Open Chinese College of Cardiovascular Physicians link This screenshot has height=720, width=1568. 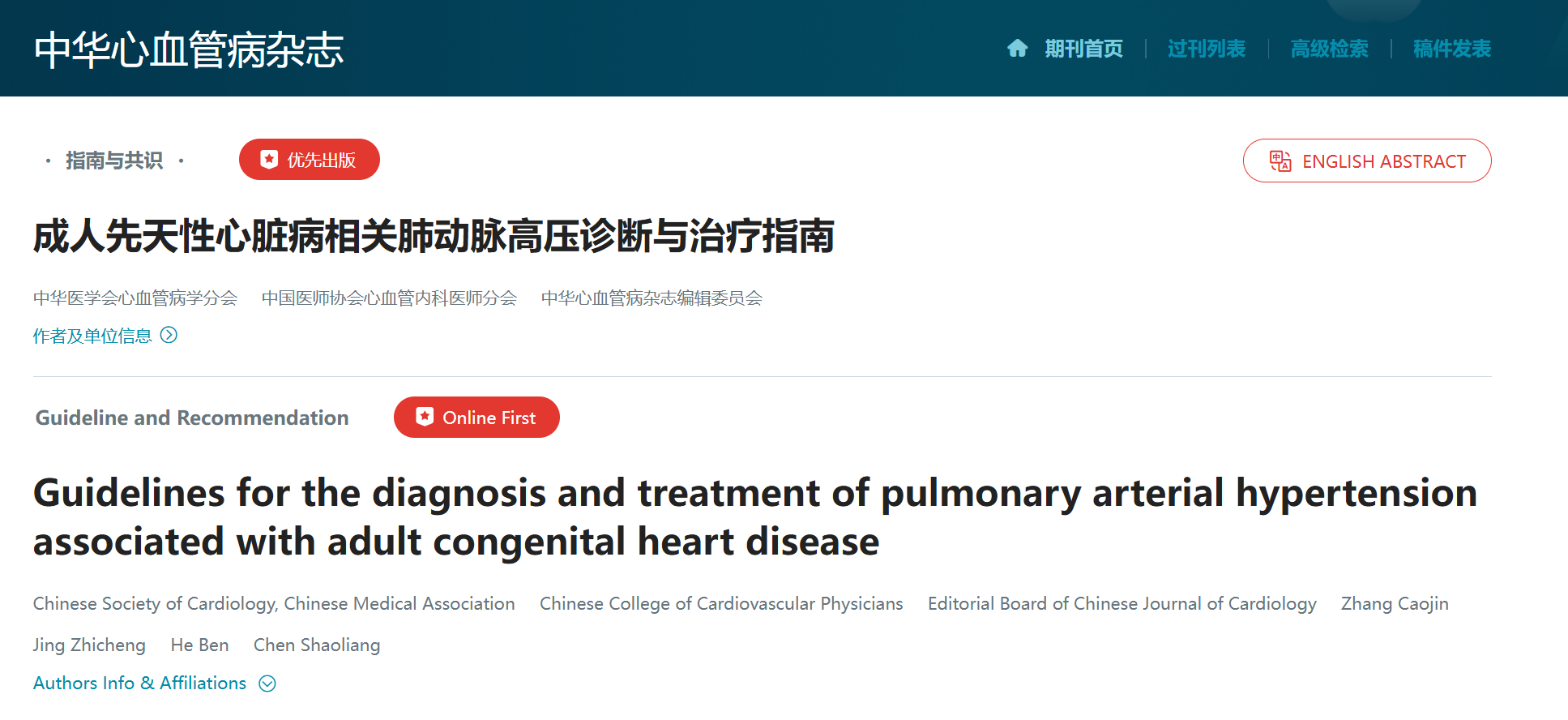tap(720, 603)
